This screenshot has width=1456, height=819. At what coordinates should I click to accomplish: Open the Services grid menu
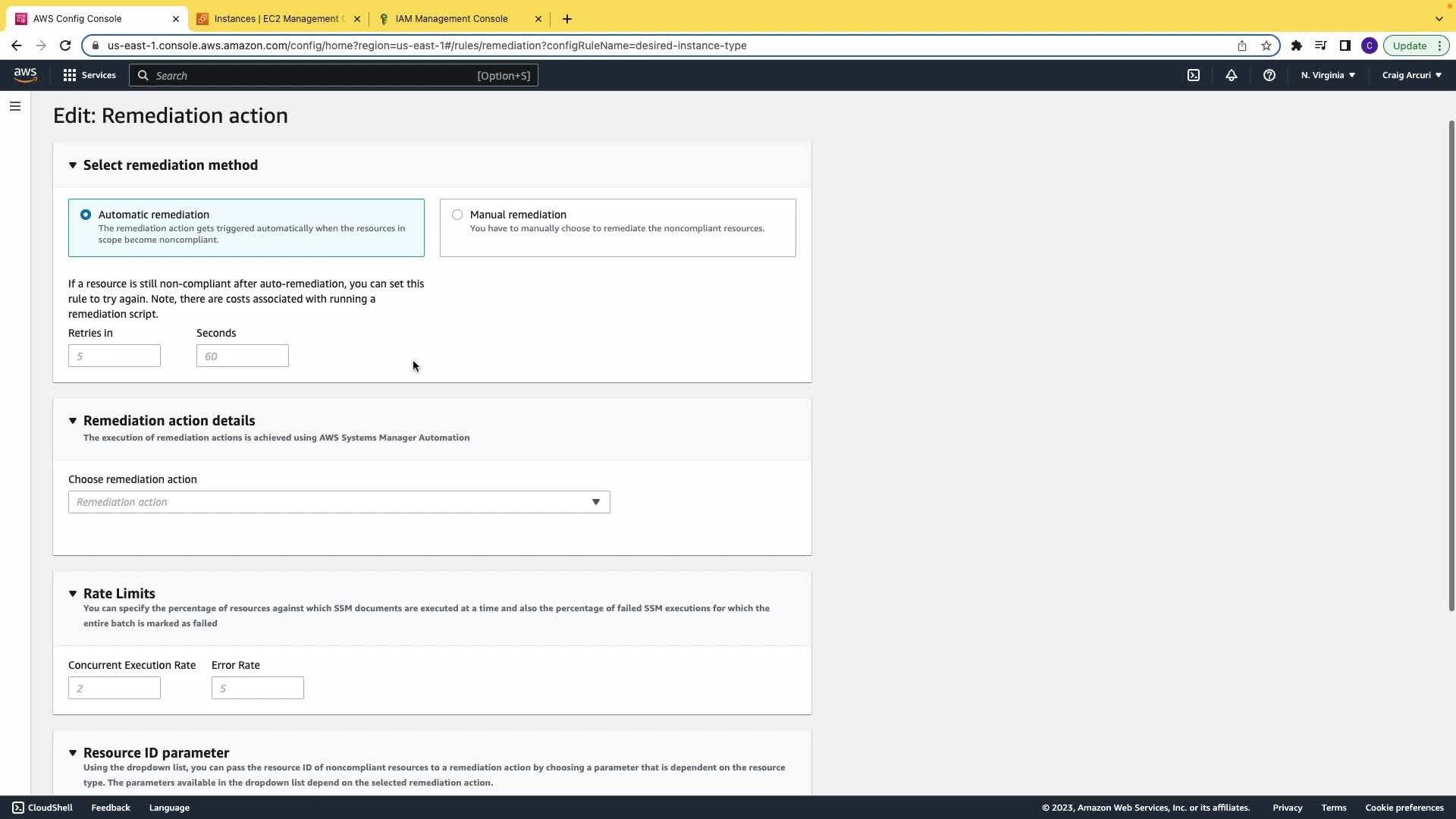[x=89, y=75]
